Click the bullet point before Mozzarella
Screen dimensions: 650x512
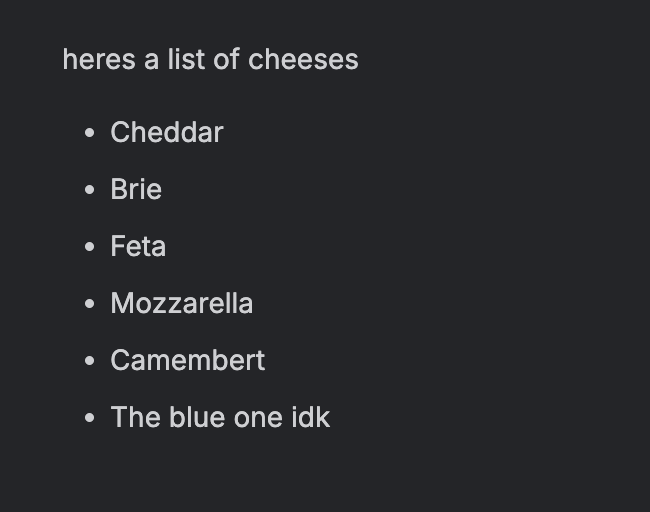[x=90, y=304]
